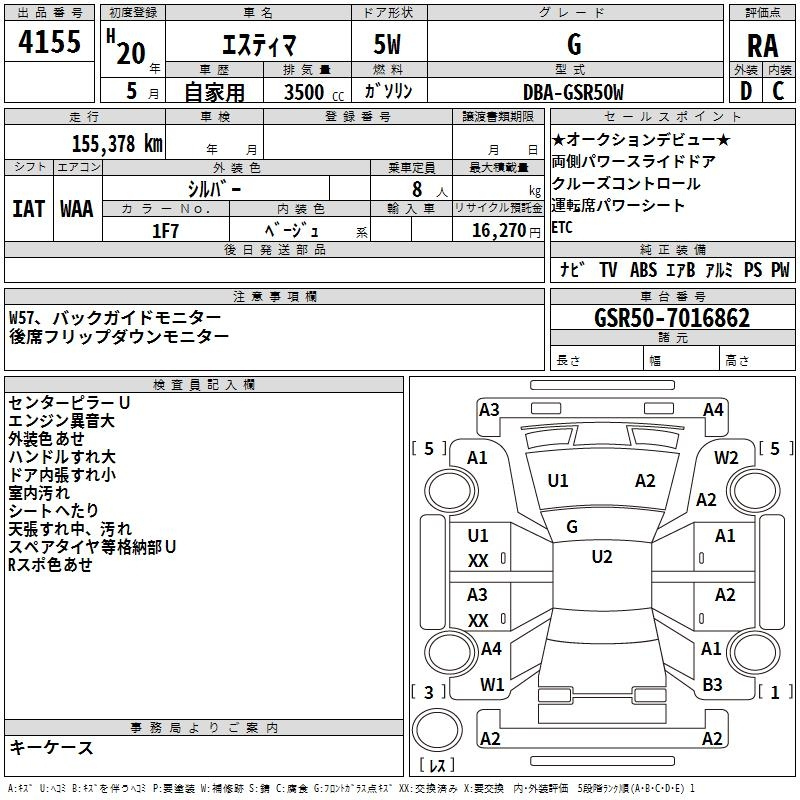Select the センターピラーU inspector note
Viewport: 800px width, 800px height.
tap(69, 403)
